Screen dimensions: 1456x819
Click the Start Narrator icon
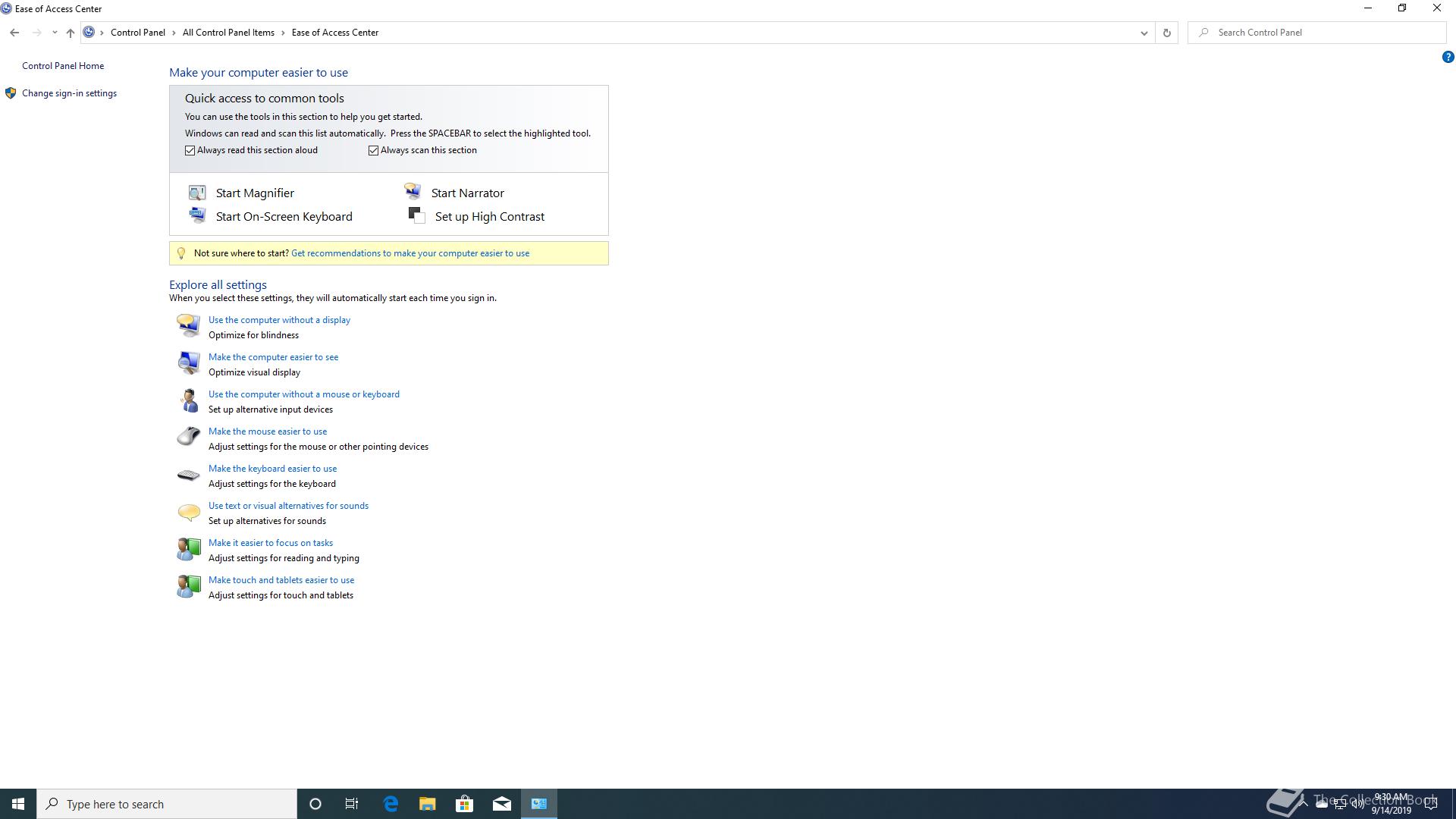point(413,191)
